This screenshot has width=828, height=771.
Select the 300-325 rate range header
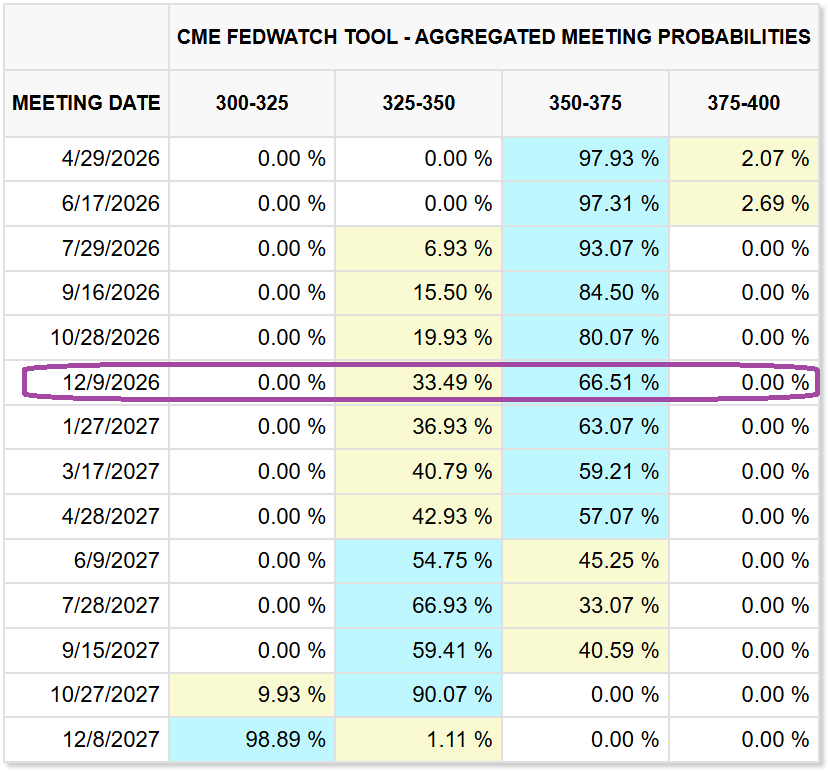tap(252, 103)
